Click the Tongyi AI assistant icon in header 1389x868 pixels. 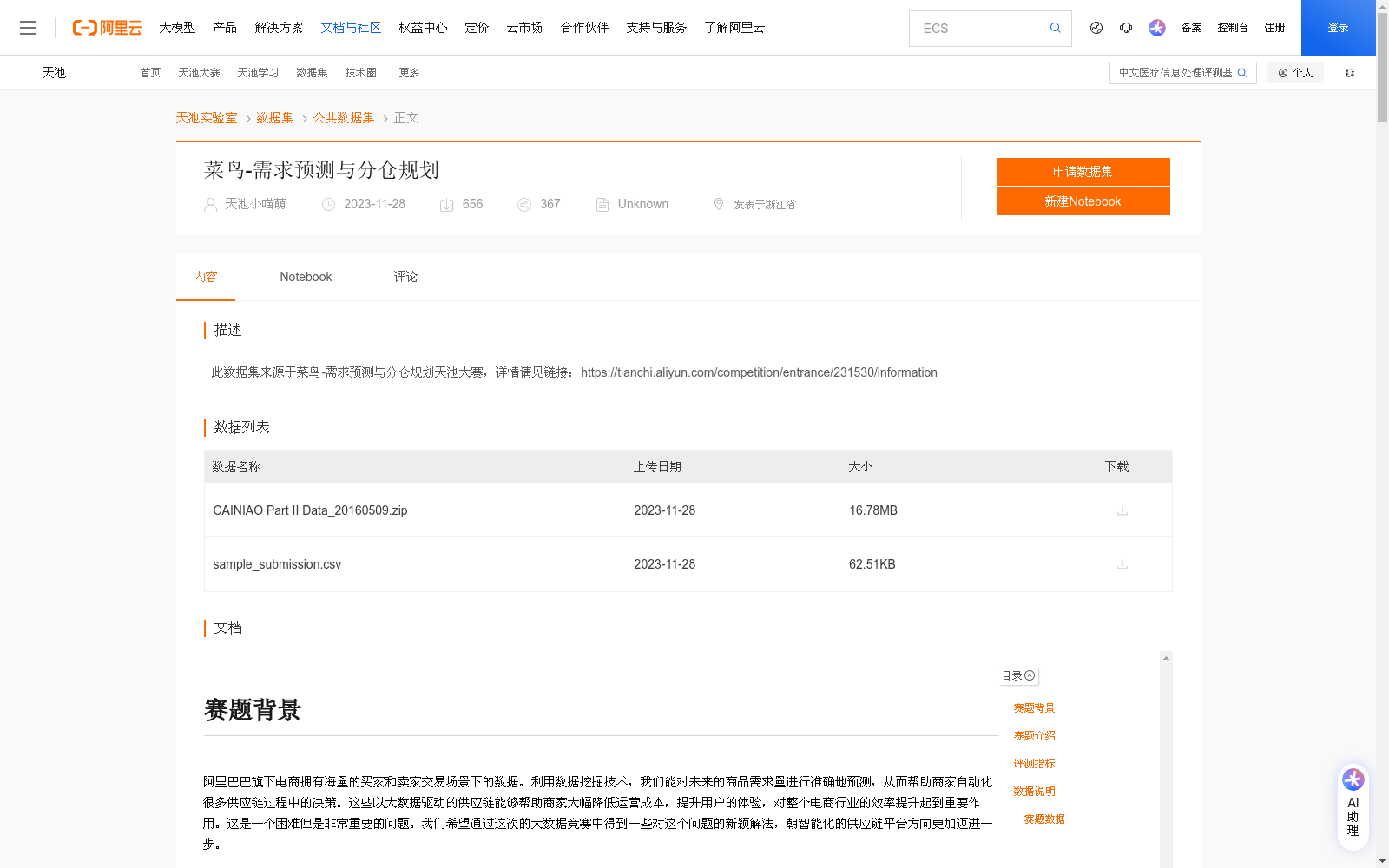(1156, 28)
